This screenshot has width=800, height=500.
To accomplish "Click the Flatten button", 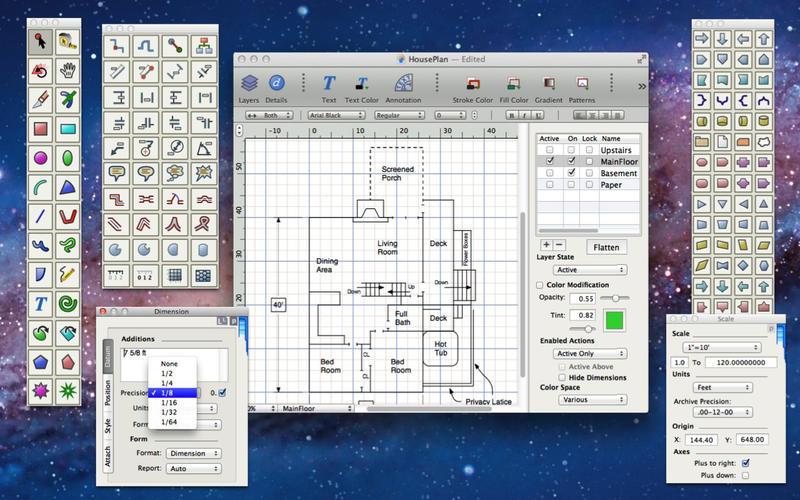I will tap(606, 247).
